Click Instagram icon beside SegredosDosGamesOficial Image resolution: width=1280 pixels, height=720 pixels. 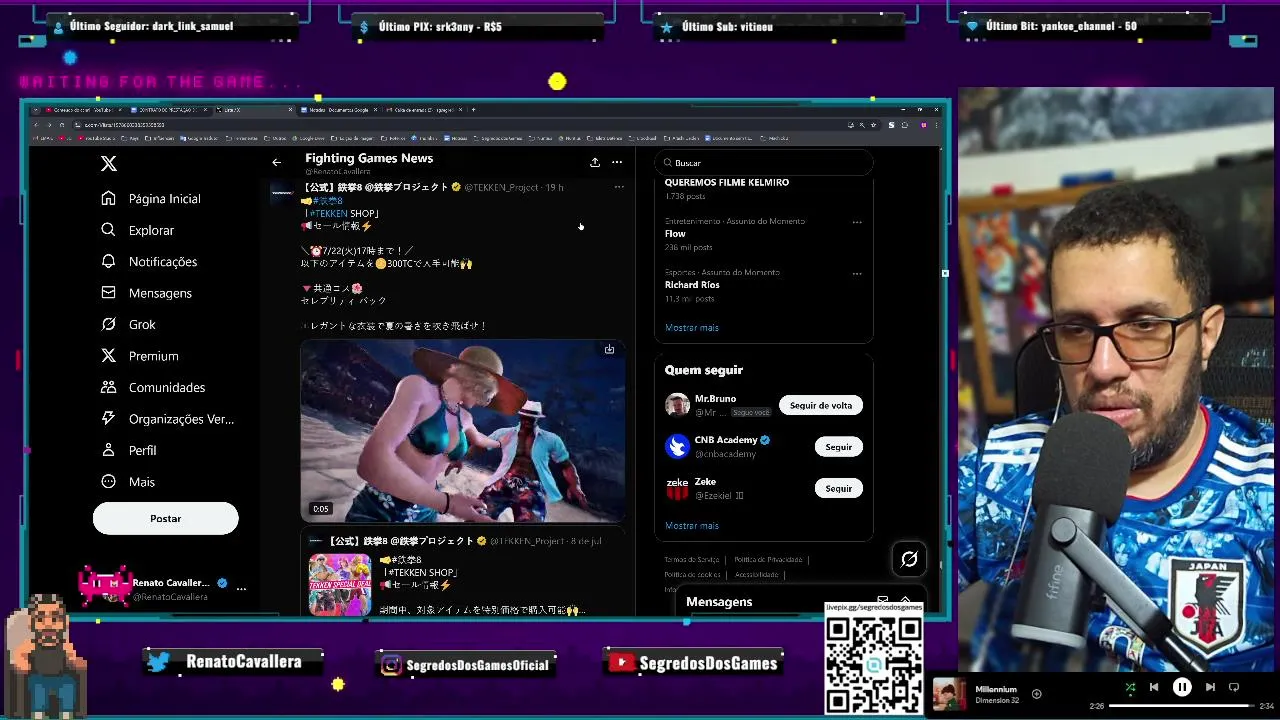click(392, 665)
